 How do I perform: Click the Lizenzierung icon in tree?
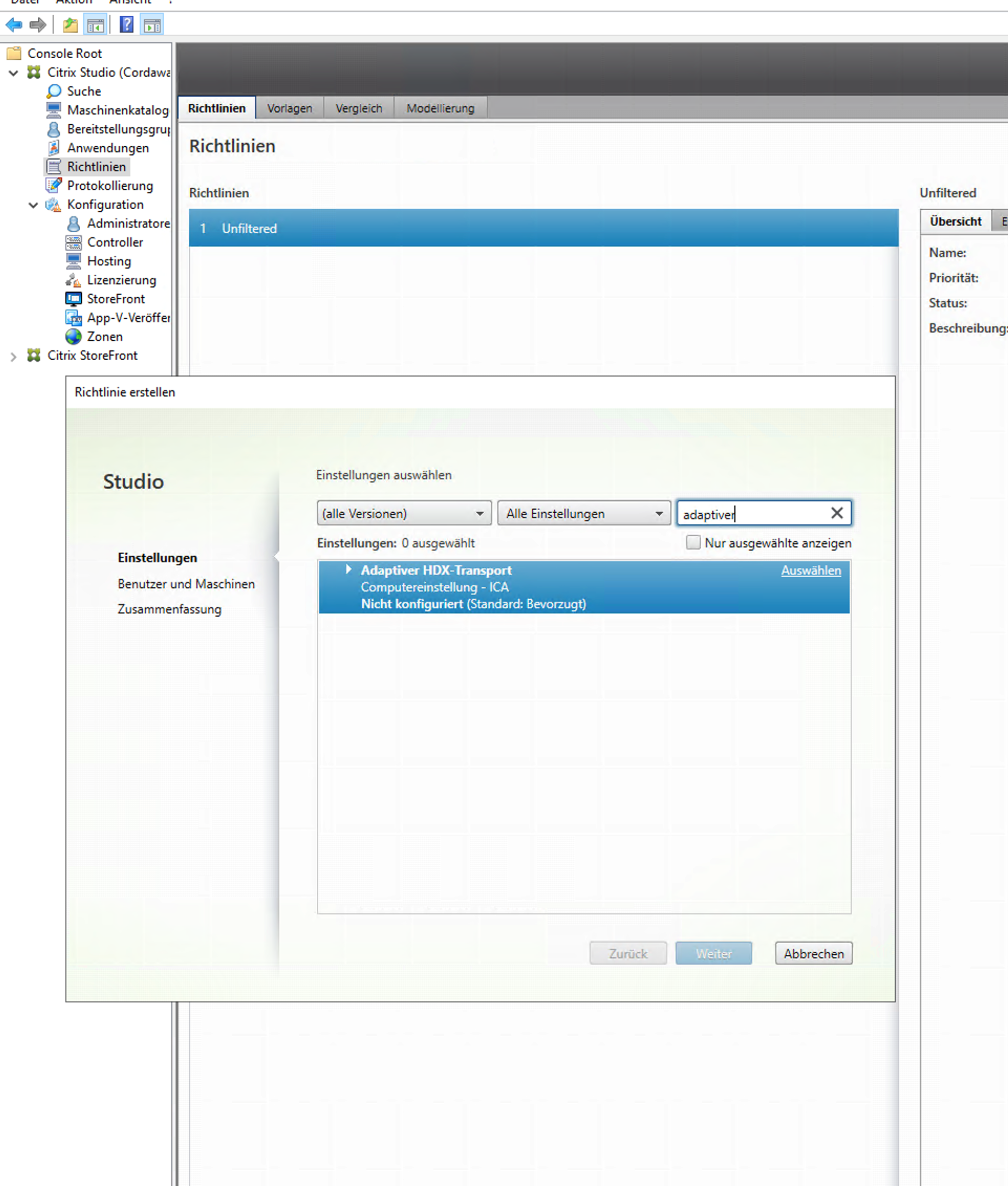click(x=74, y=279)
